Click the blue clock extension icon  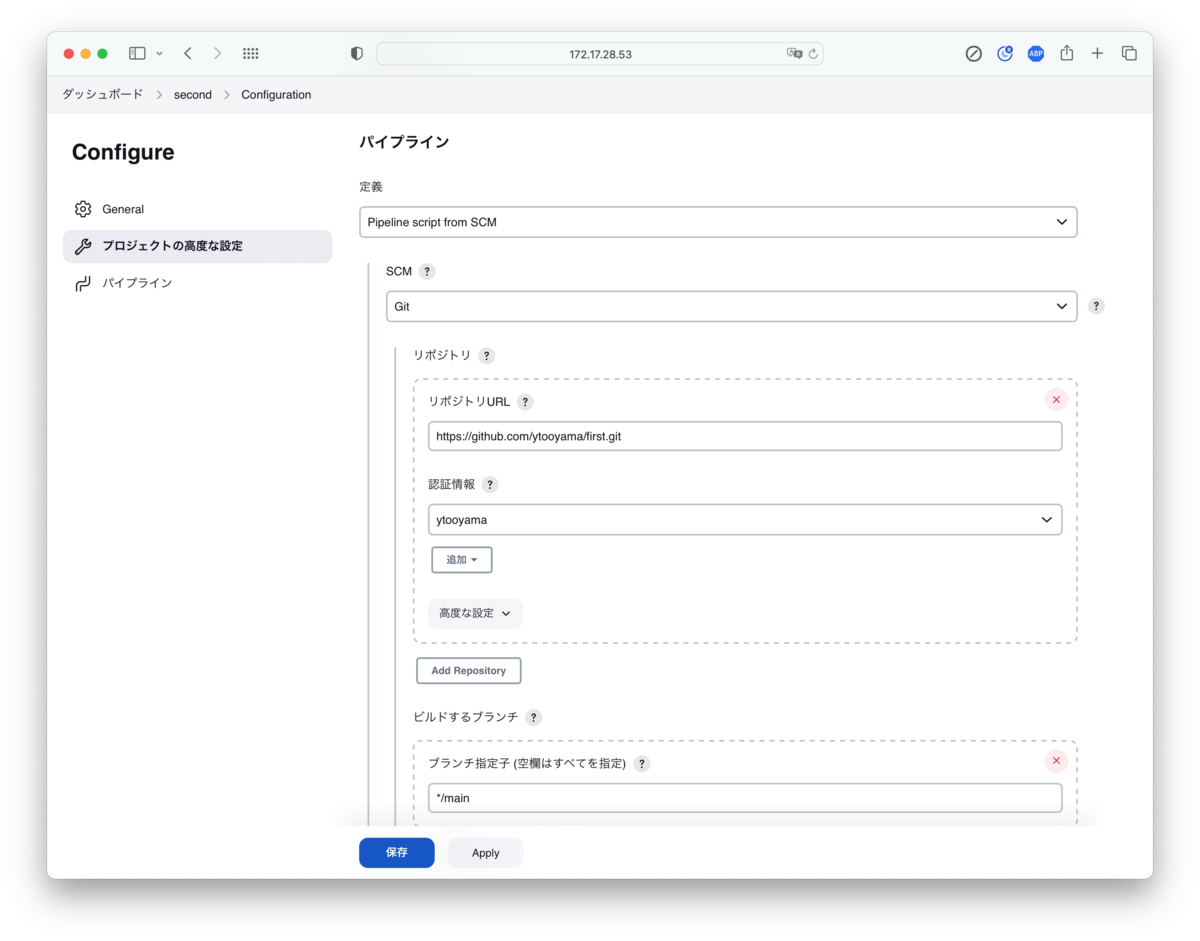tap(1005, 54)
